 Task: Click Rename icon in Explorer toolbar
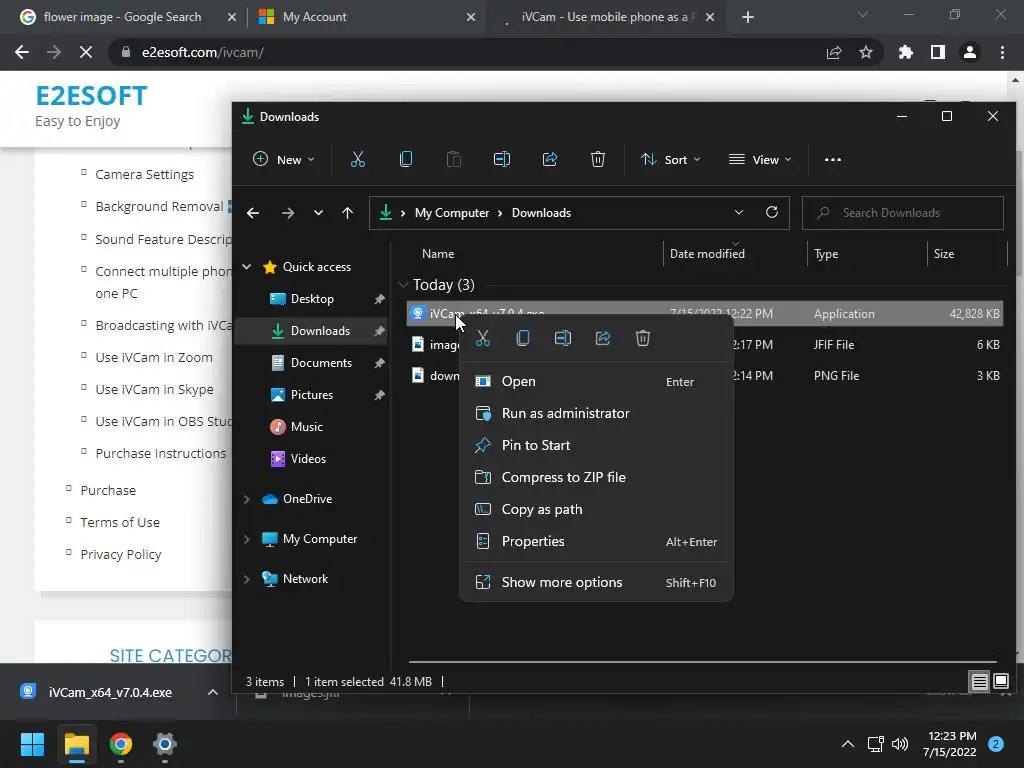(502, 159)
